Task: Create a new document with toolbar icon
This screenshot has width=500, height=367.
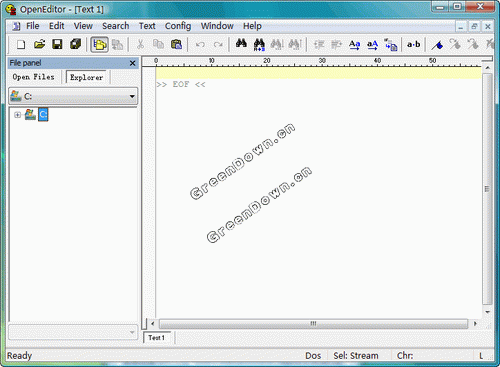Action: click(x=21, y=44)
